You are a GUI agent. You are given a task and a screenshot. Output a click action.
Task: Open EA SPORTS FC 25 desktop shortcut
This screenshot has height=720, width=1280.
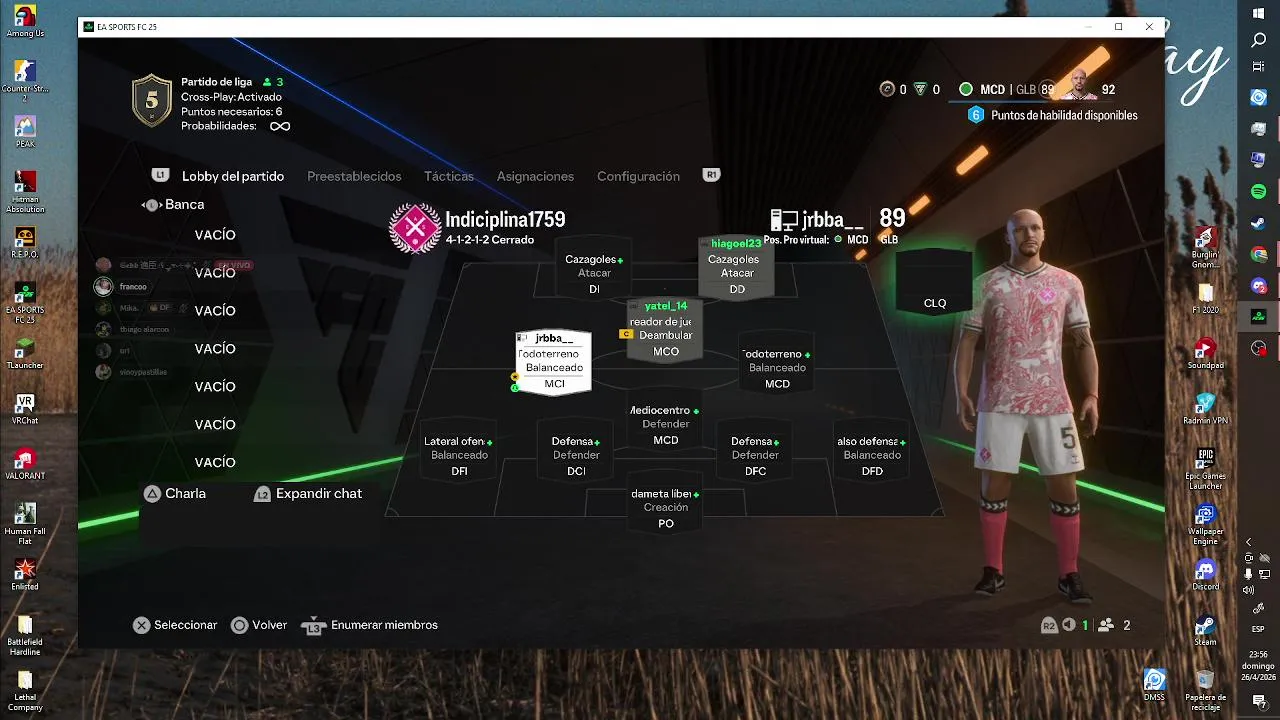tap(25, 302)
